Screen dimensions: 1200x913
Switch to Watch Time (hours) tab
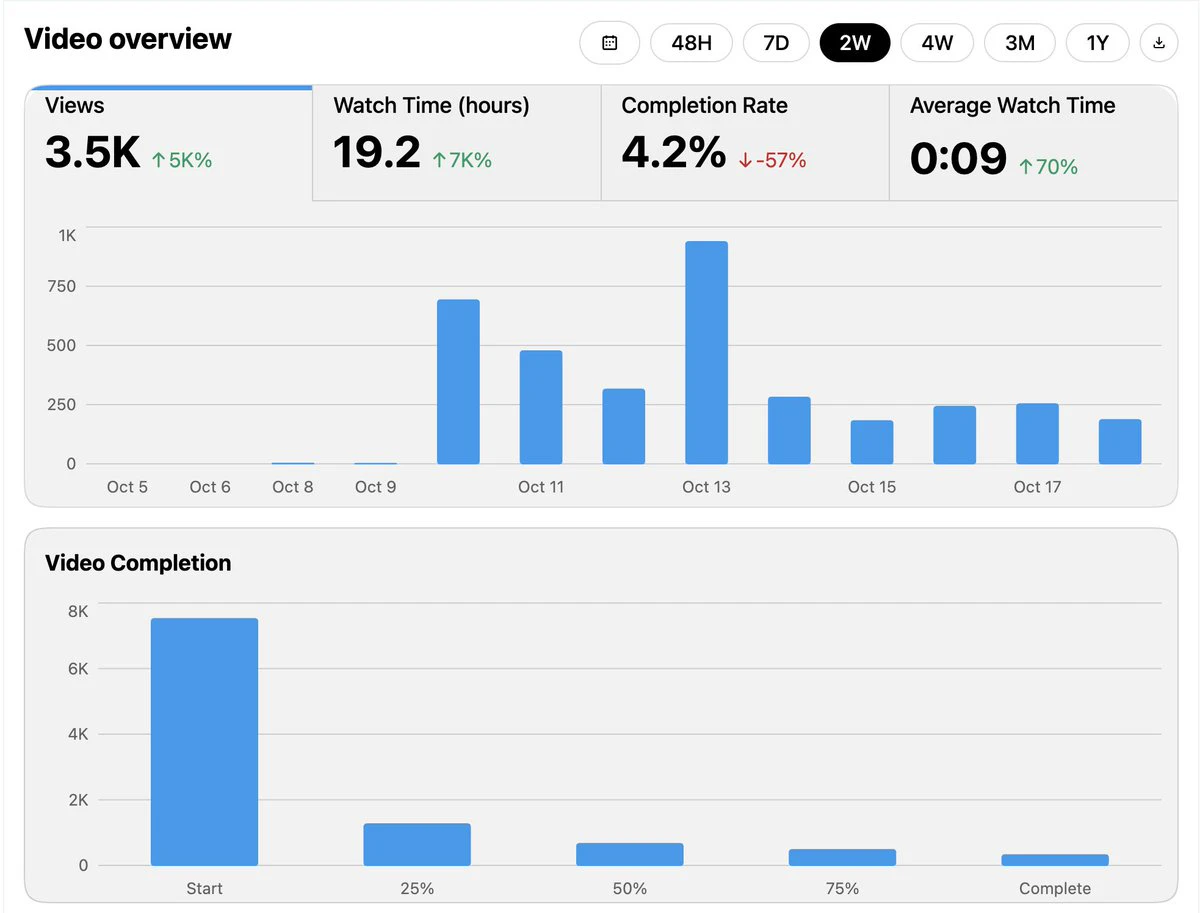pyautogui.click(x=457, y=143)
